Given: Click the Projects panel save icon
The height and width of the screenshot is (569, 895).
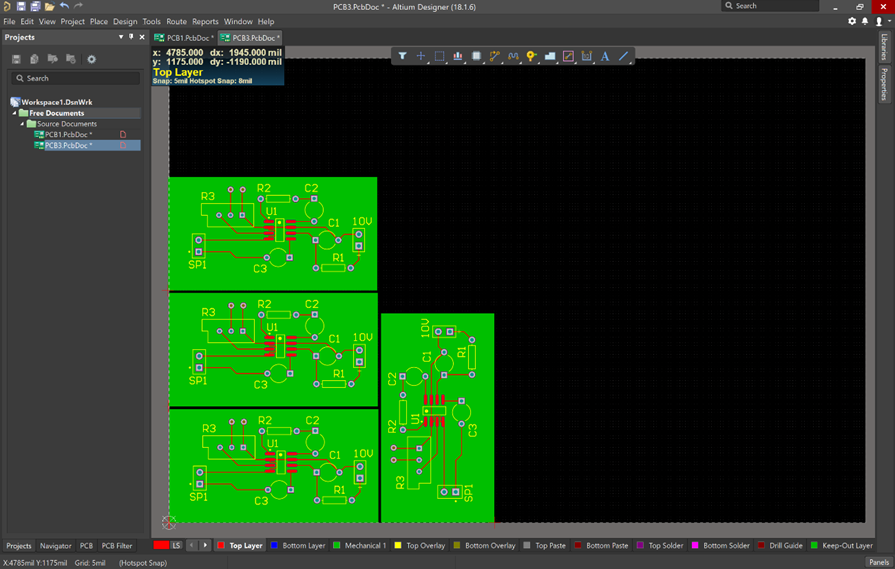Looking at the screenshot, I should [17, 59].
